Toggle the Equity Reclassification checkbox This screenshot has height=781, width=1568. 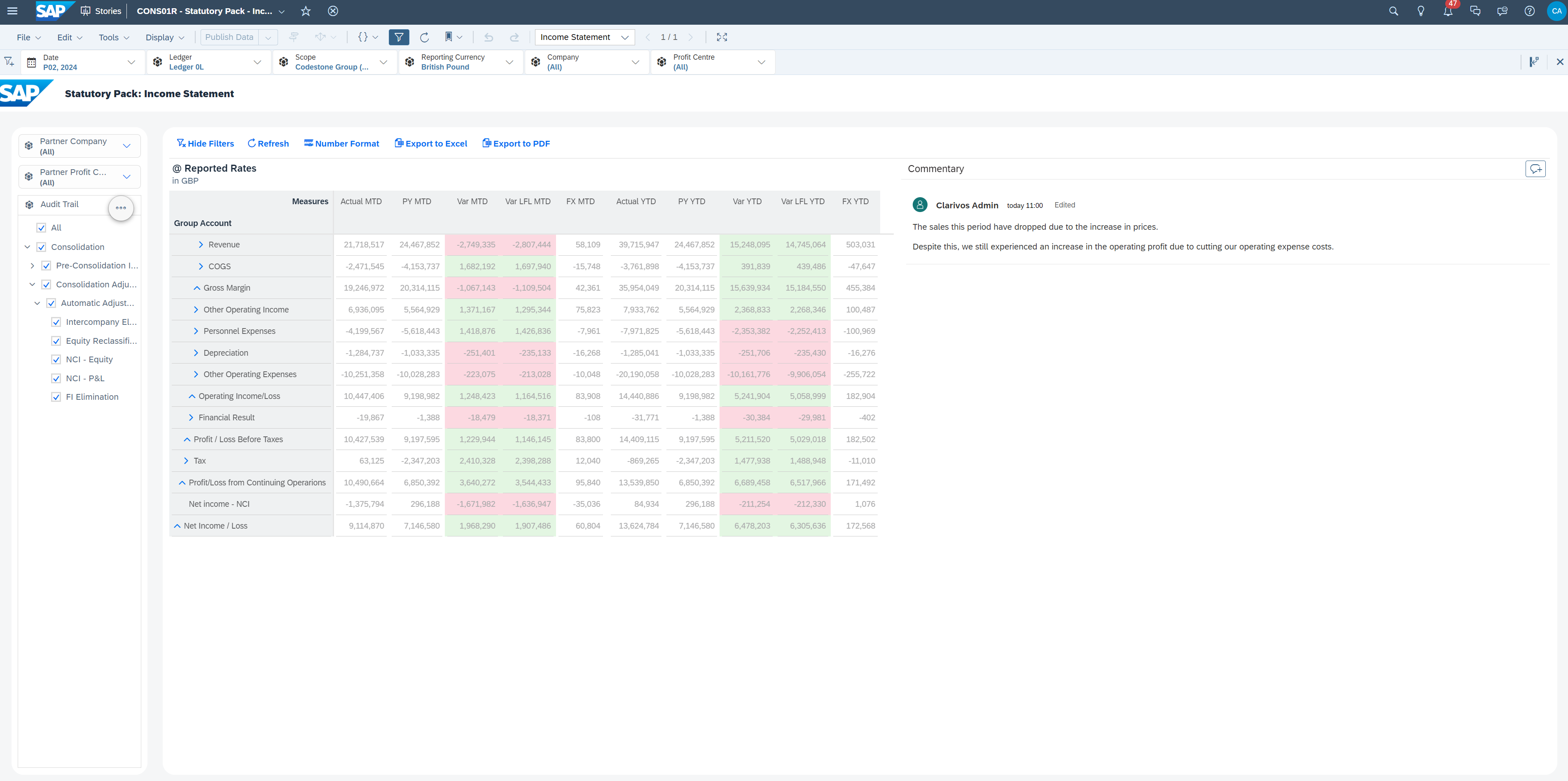(x=56, y=340)
